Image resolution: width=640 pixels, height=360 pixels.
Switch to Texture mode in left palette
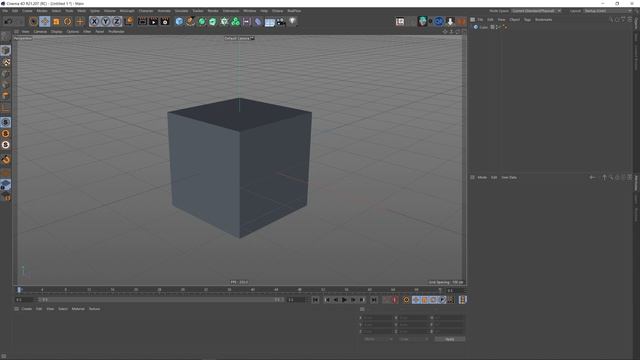tap(6, 62)
